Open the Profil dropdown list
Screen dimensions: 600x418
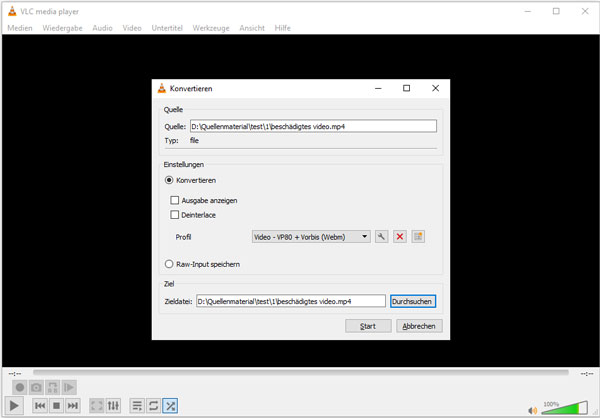311,237
